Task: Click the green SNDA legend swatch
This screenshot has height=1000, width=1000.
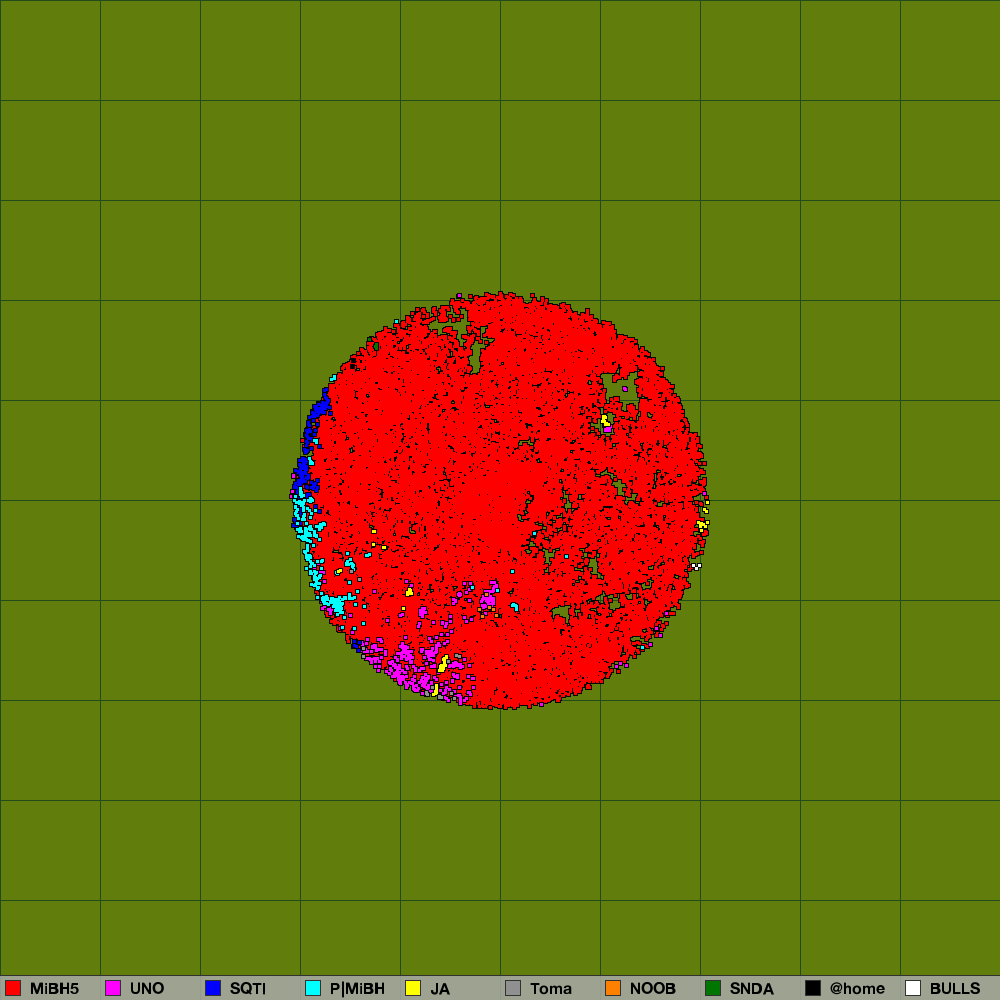Action: coord(713,988)
